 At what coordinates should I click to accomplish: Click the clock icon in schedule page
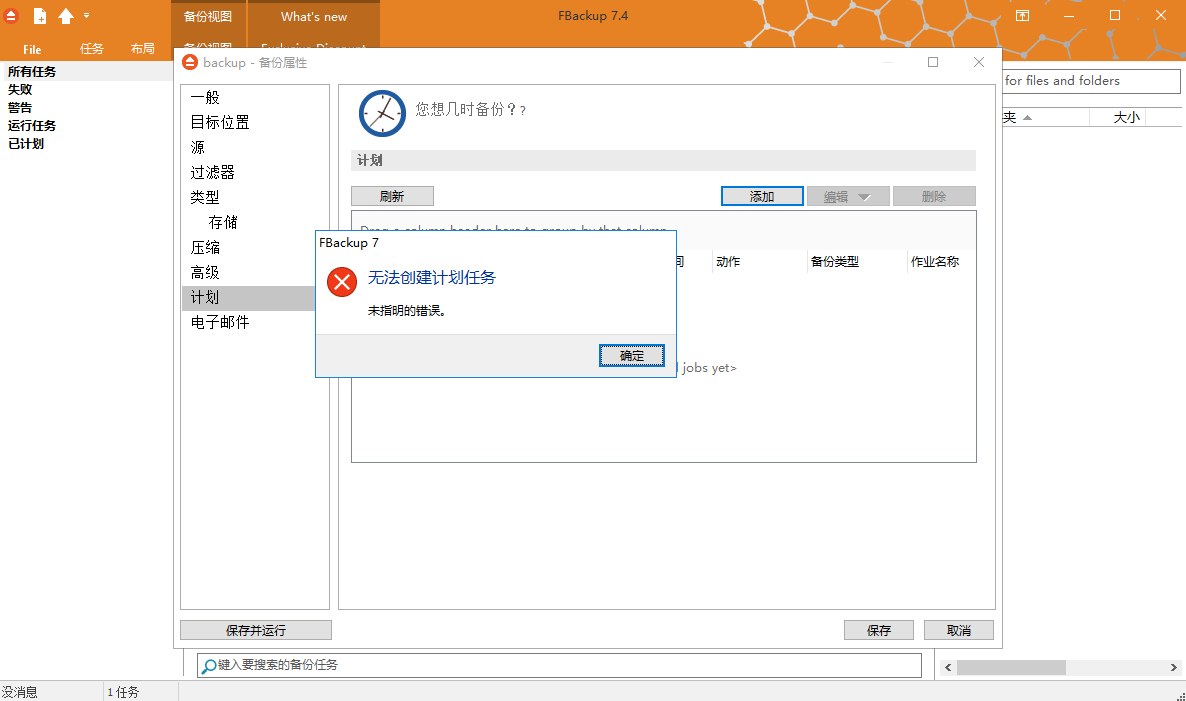382,113
